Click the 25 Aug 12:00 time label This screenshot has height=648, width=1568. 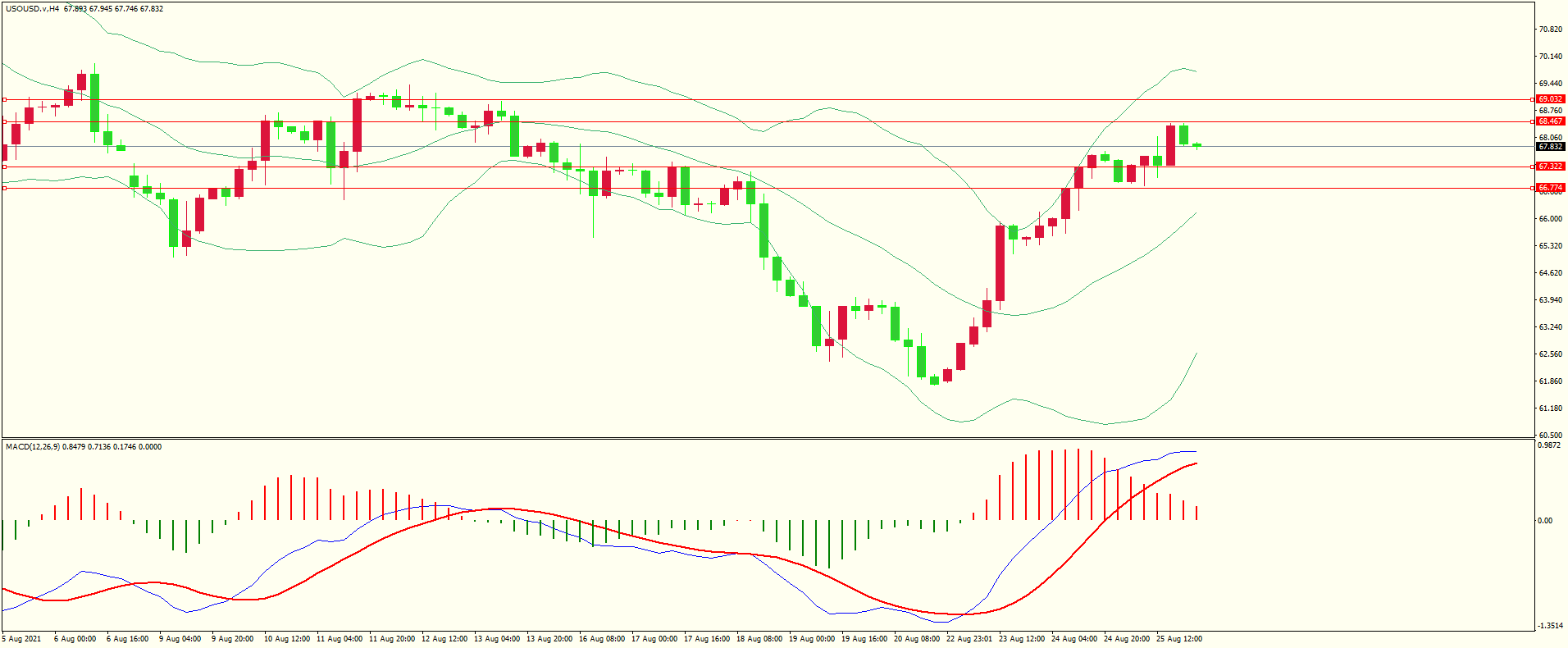pos(1179,639)
